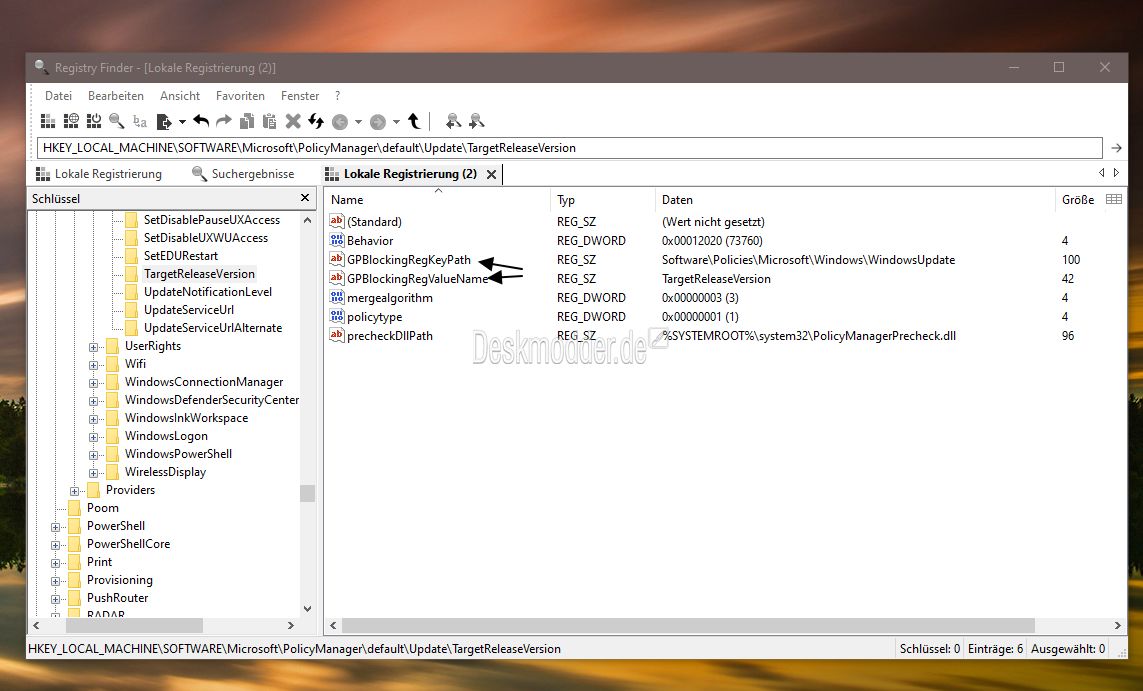
Task: Open the export icon dropdown arrow
Action: [182, 122]
